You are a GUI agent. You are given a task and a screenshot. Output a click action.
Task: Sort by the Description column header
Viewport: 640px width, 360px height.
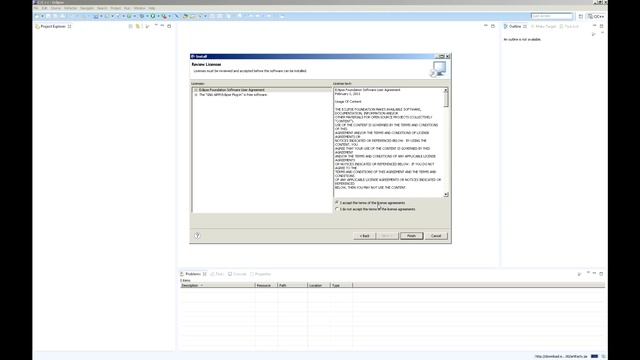click(218, 285)
